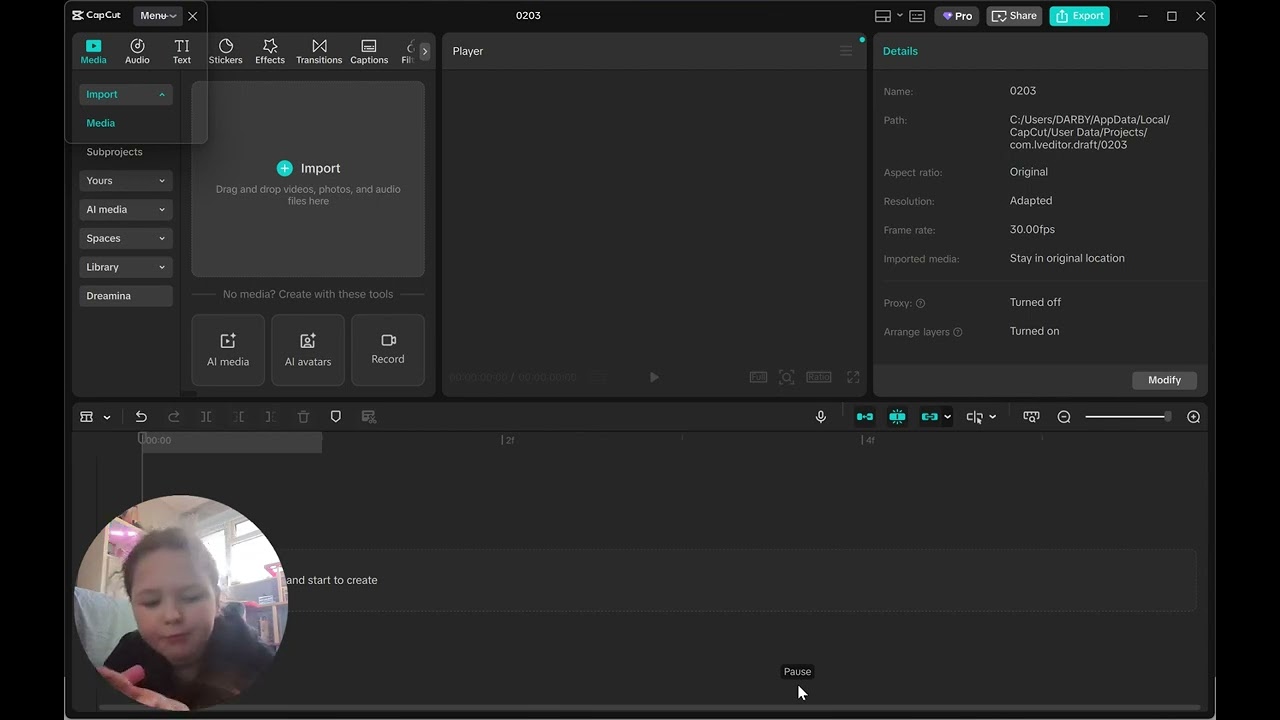The image size is (1280, 720).
Task: Open the Text tab
Action: pos(182,52)
